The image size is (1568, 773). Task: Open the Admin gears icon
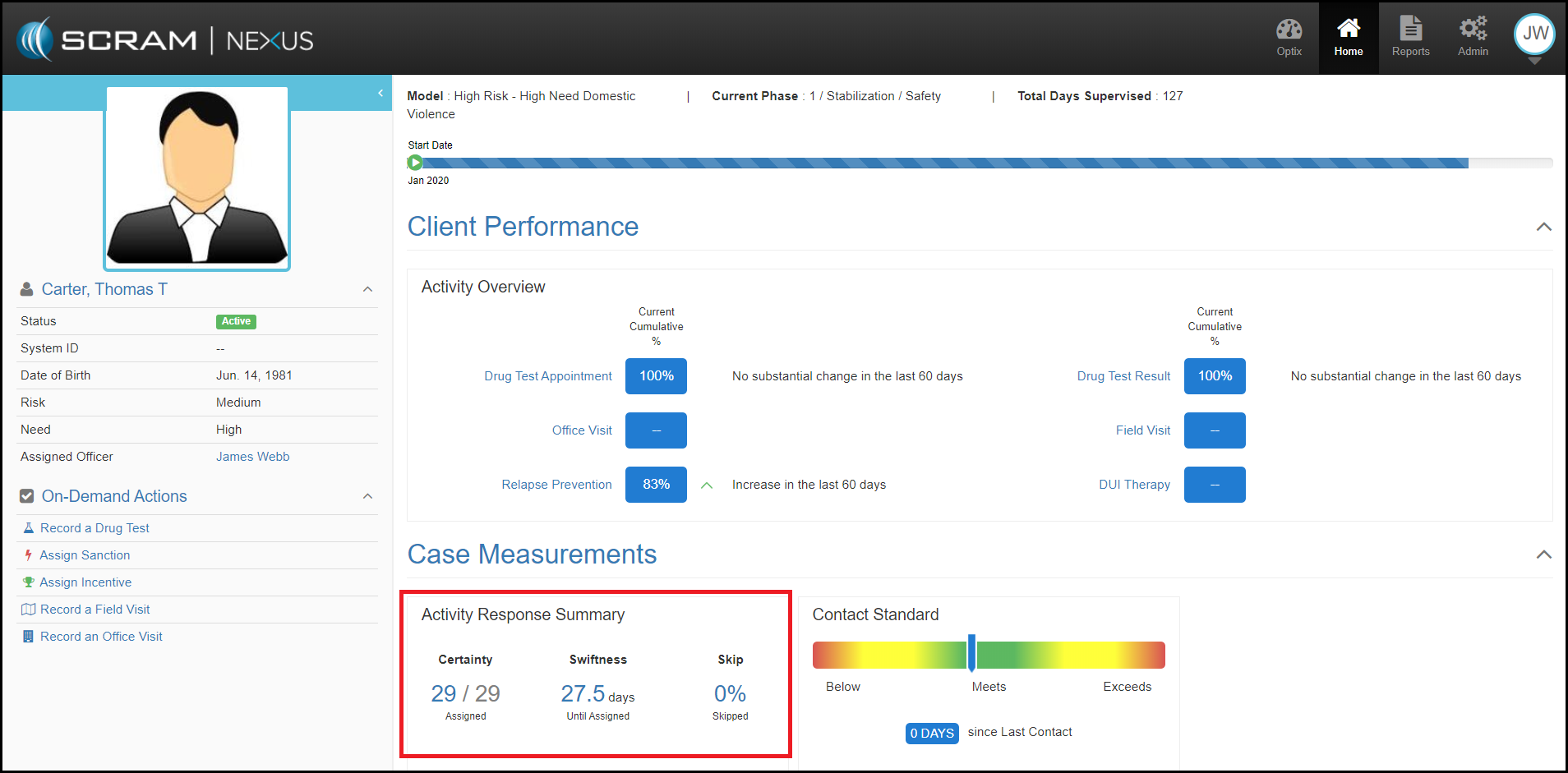tap(1473, 29)
